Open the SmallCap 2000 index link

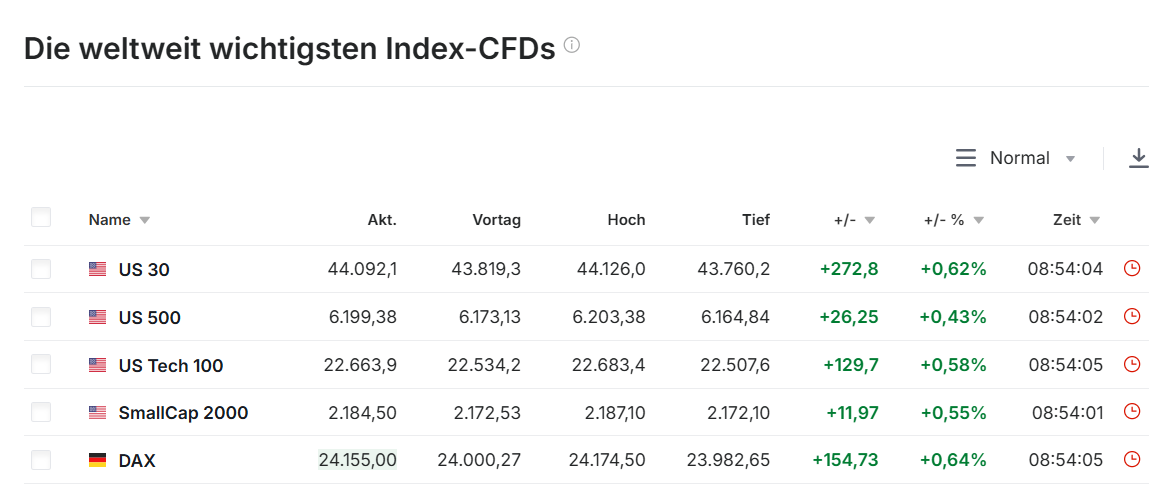pyautogui.click(x=183, y=412)
